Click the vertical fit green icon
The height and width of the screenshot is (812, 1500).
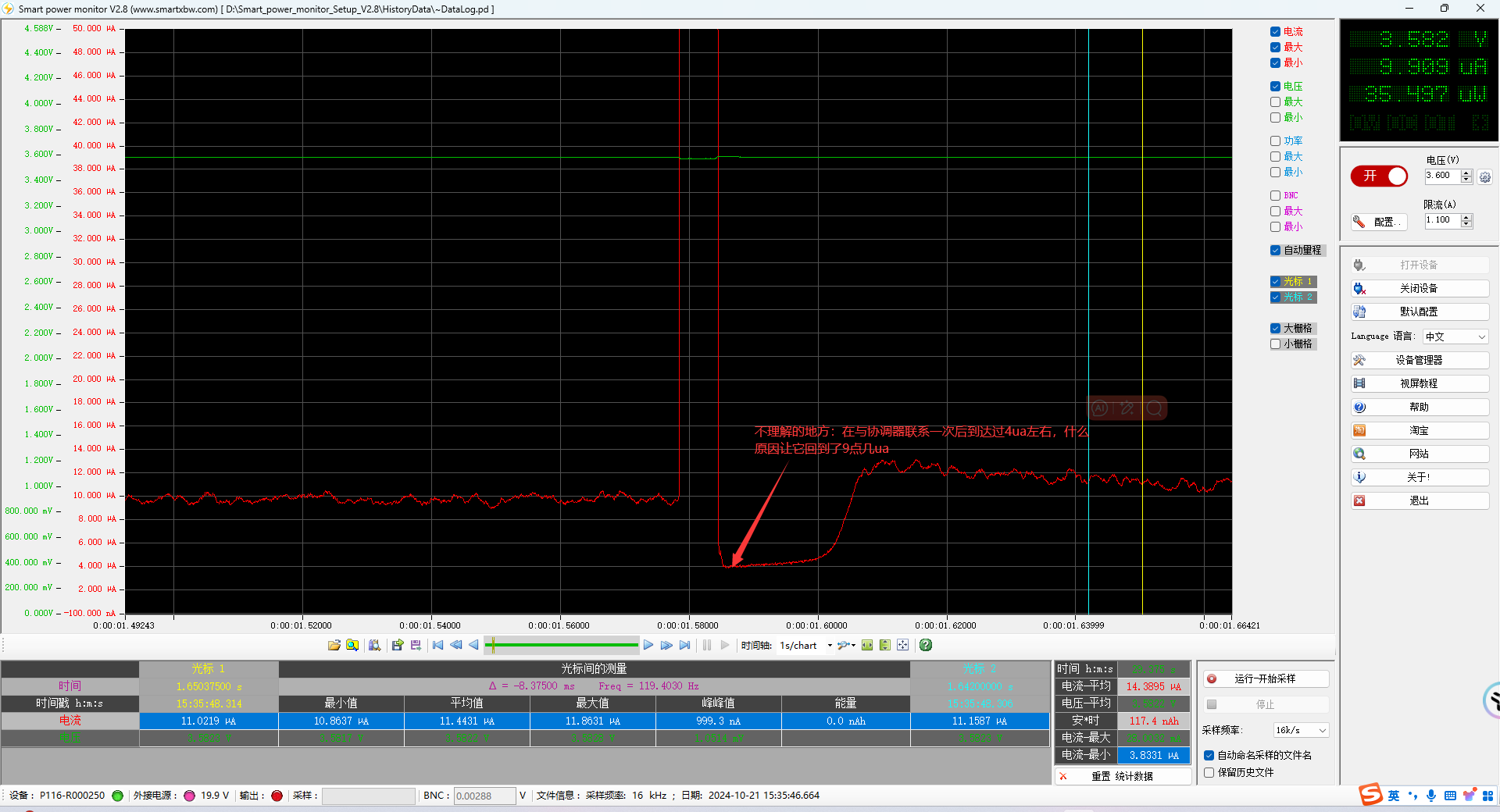(885, 645)
